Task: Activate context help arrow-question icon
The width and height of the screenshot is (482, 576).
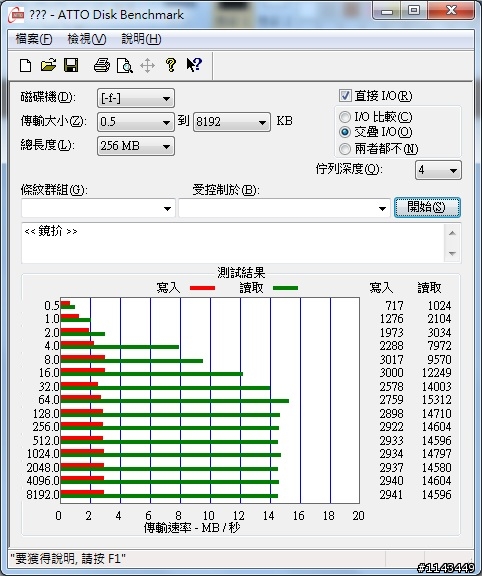Action: (x=194, y=65)
